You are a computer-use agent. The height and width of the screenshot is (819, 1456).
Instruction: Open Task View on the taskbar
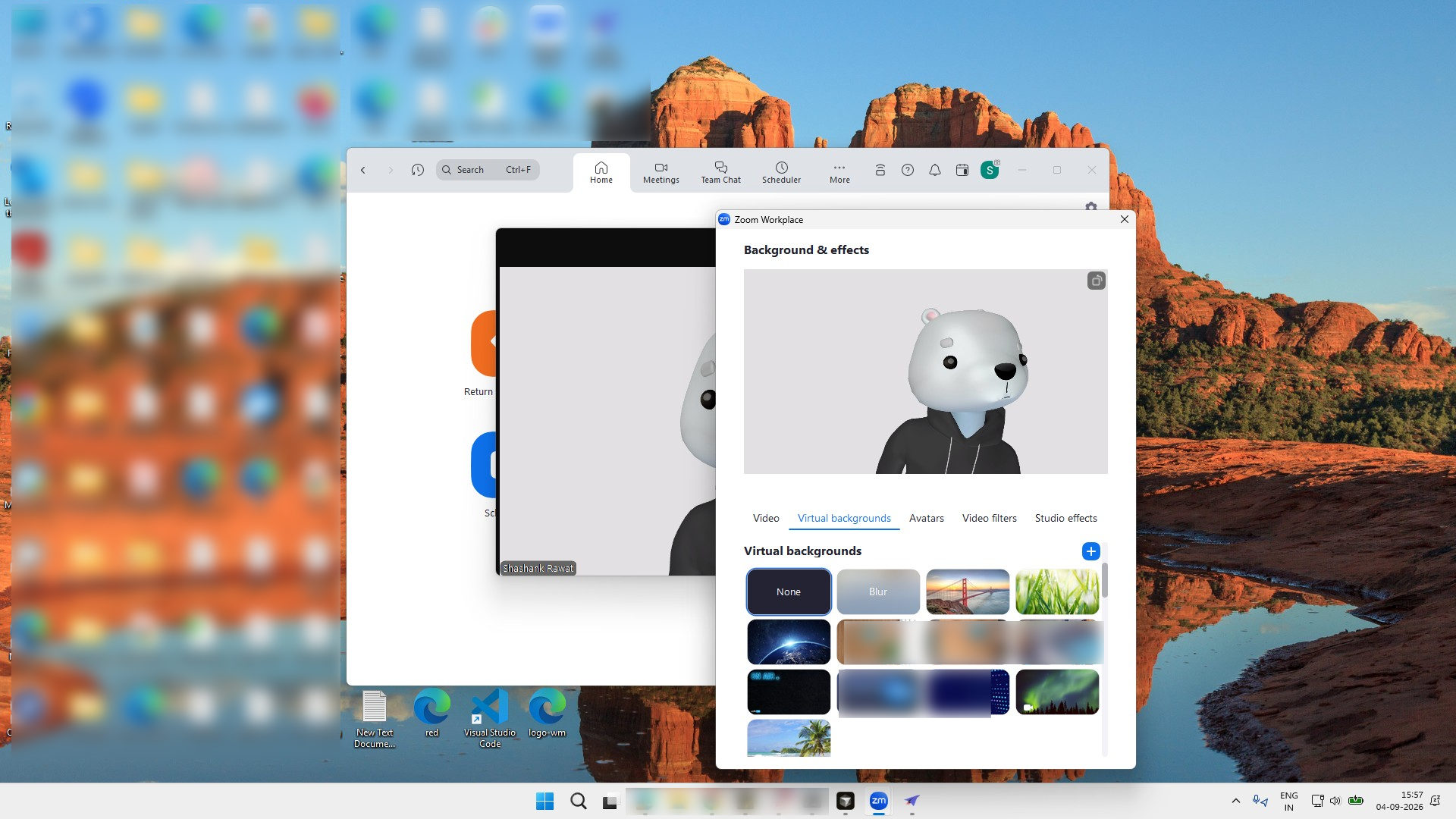[x=611, y=801]
